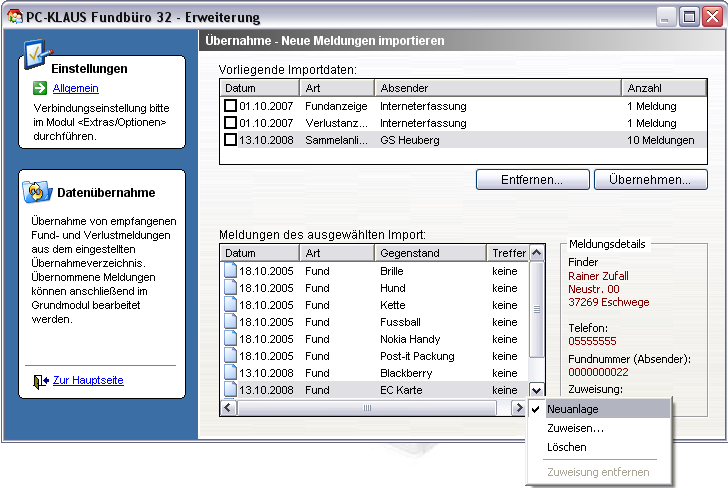Click the document icon of the Hund row

(231, 288)
